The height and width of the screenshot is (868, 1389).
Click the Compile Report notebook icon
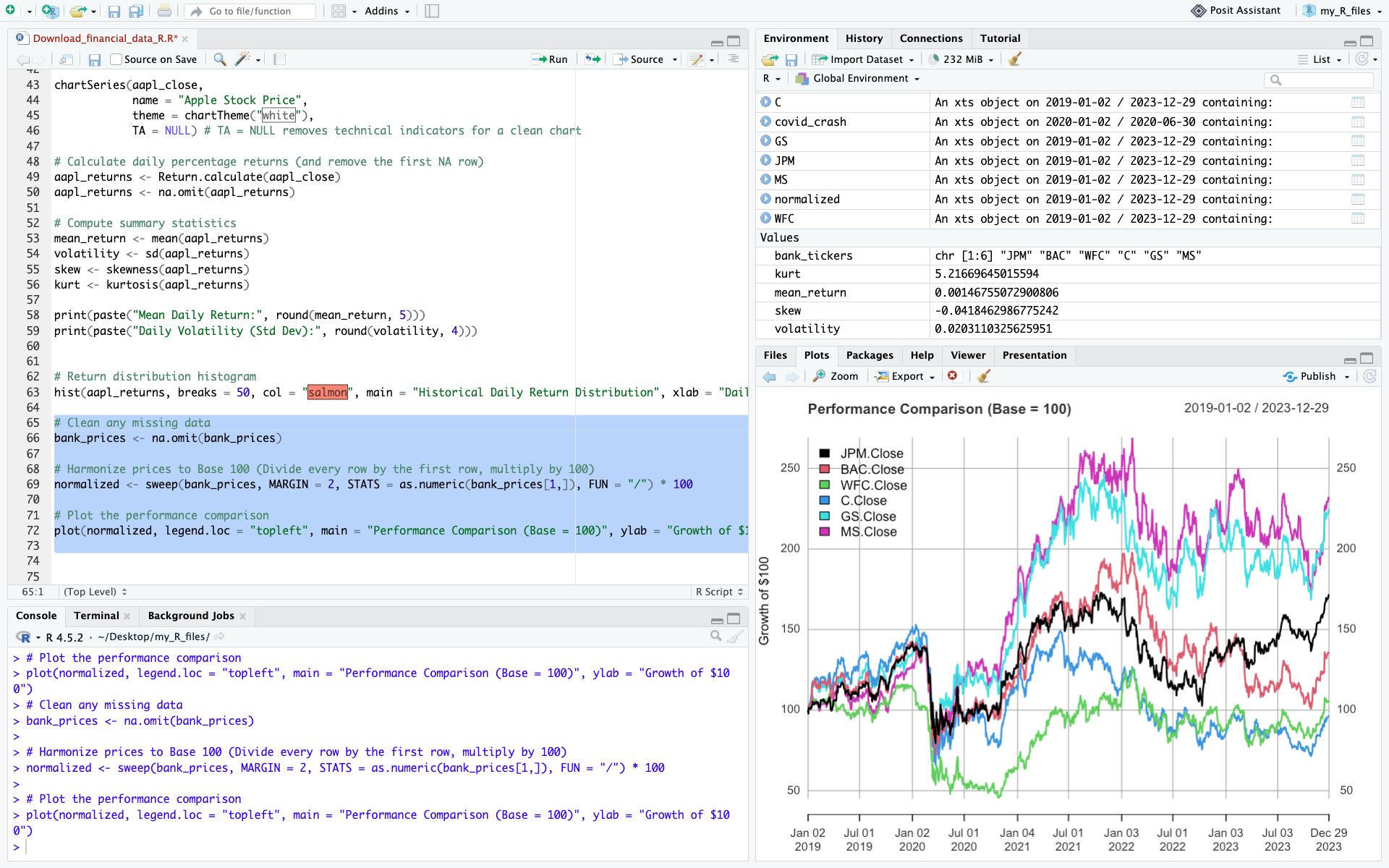point(279,59)
